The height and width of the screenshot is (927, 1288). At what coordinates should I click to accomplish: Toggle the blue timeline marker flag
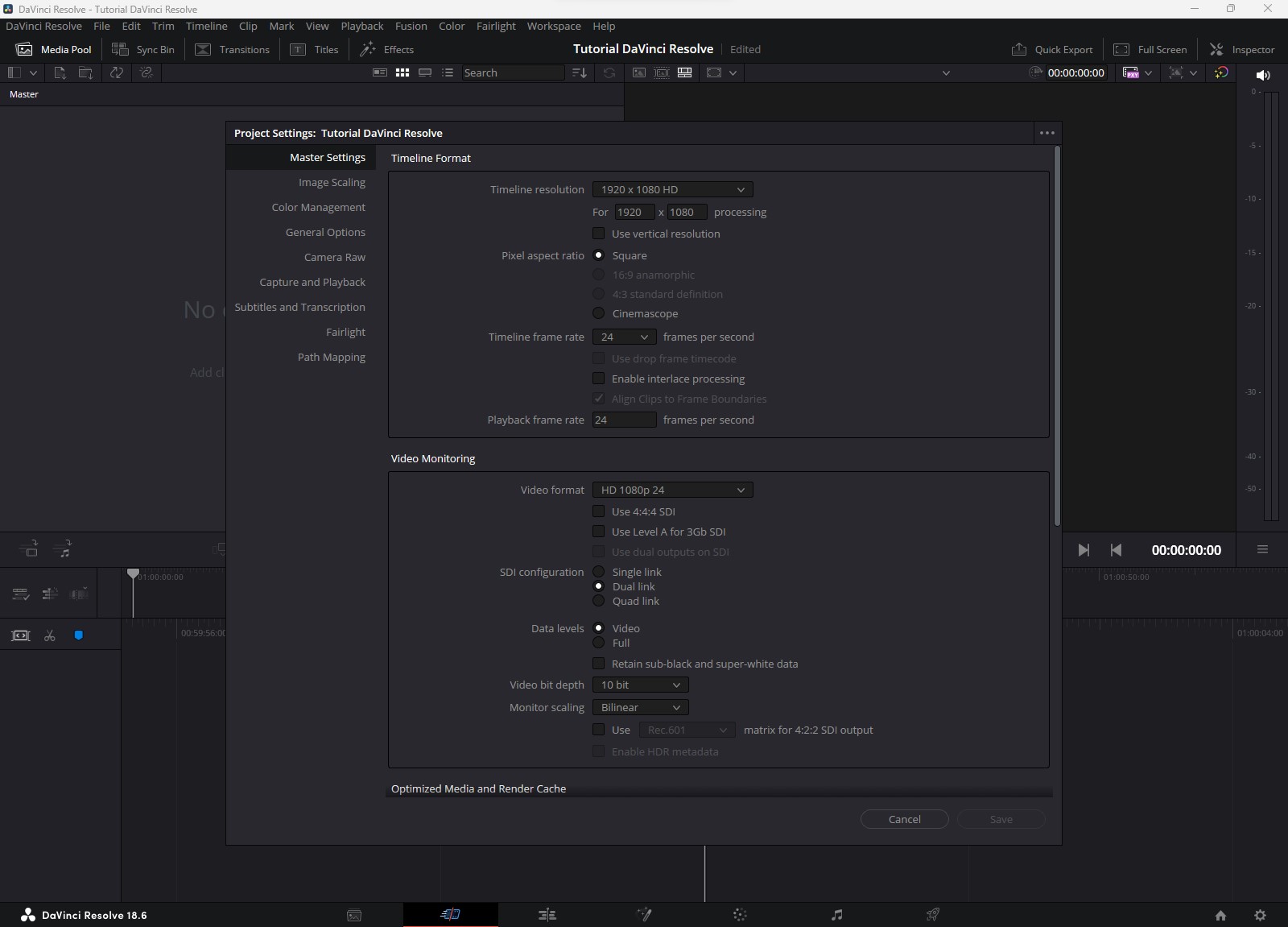[79, 635]
